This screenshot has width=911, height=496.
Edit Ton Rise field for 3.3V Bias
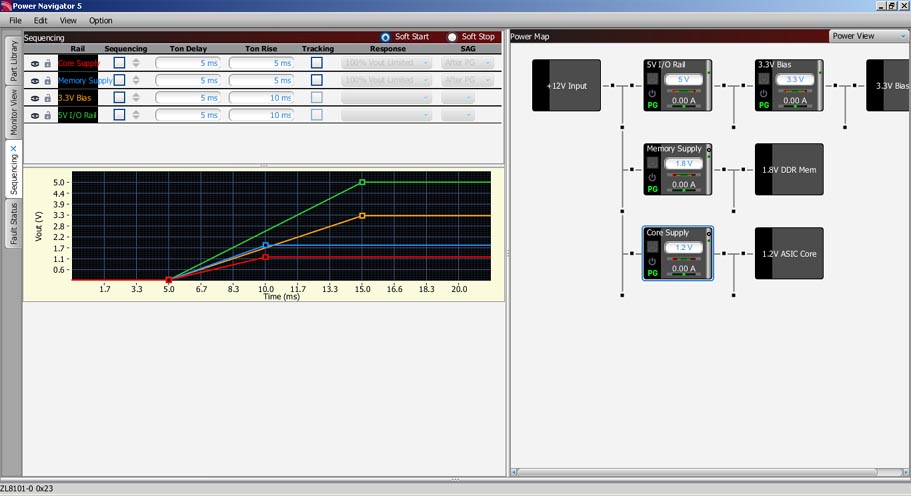261,98
